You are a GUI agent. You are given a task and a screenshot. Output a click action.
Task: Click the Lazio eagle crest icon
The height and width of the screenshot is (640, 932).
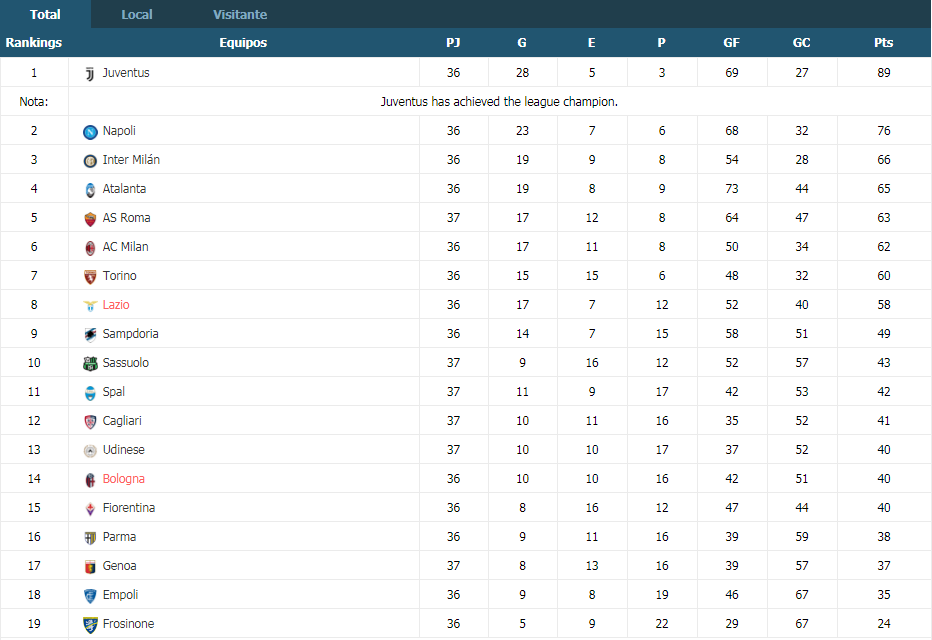[x=90, y=306]
